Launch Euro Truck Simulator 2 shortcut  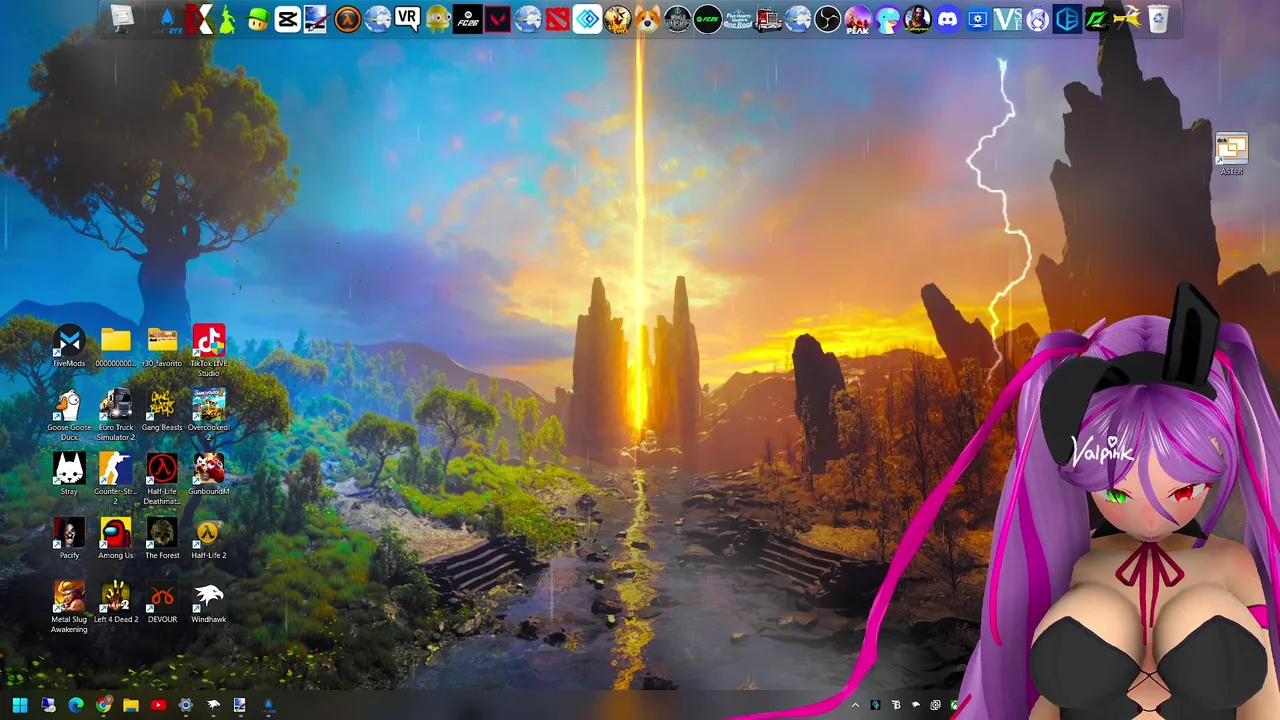pos(116,414)
